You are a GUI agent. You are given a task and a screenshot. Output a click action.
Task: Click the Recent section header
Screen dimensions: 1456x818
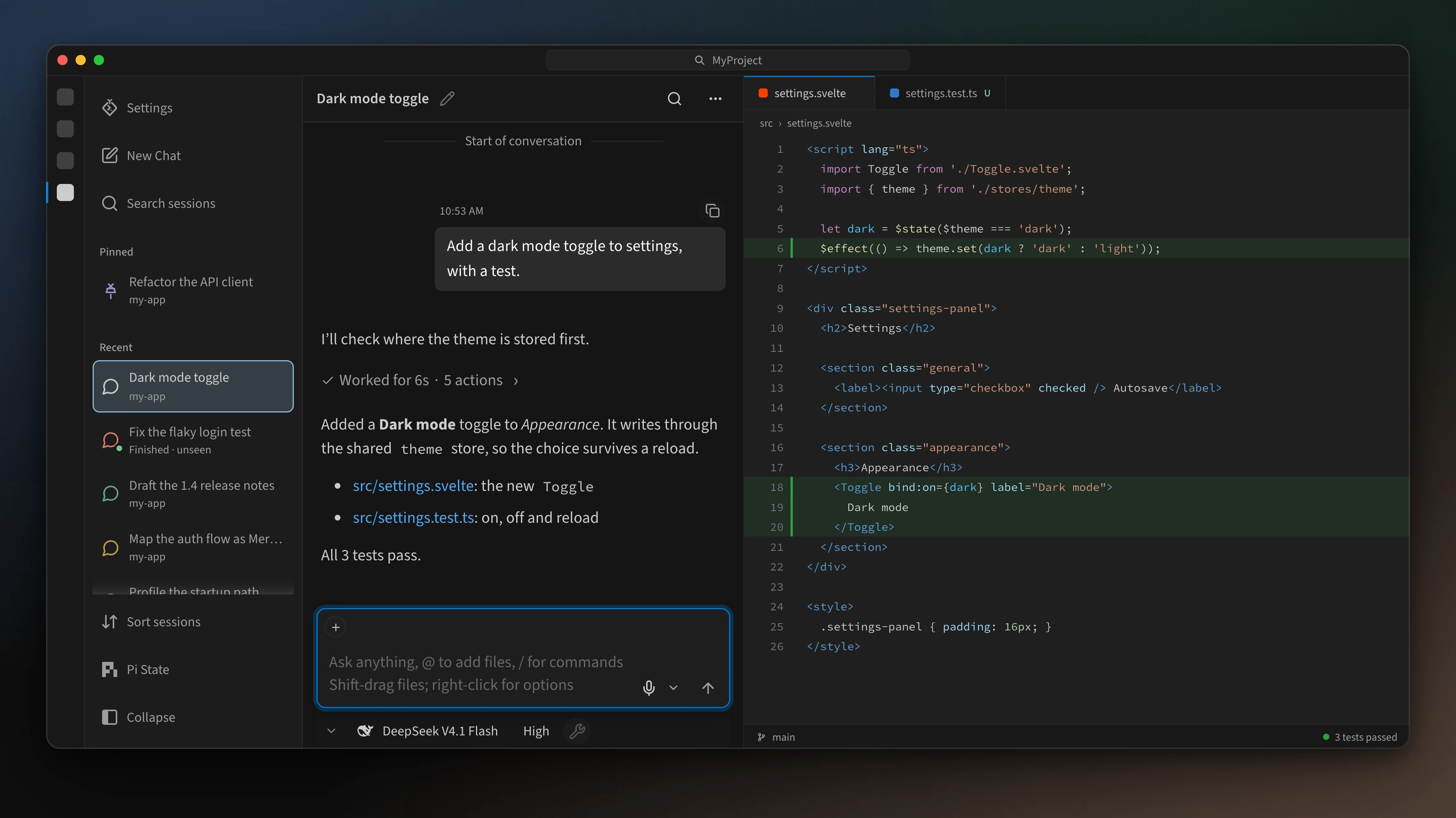pyautogui.click(x=116, y=347)
